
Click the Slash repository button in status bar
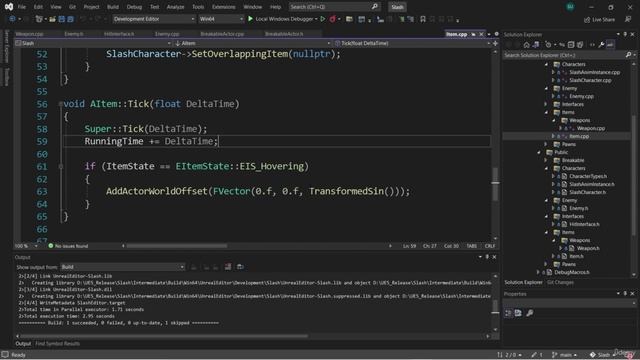[x=602, y=355]
